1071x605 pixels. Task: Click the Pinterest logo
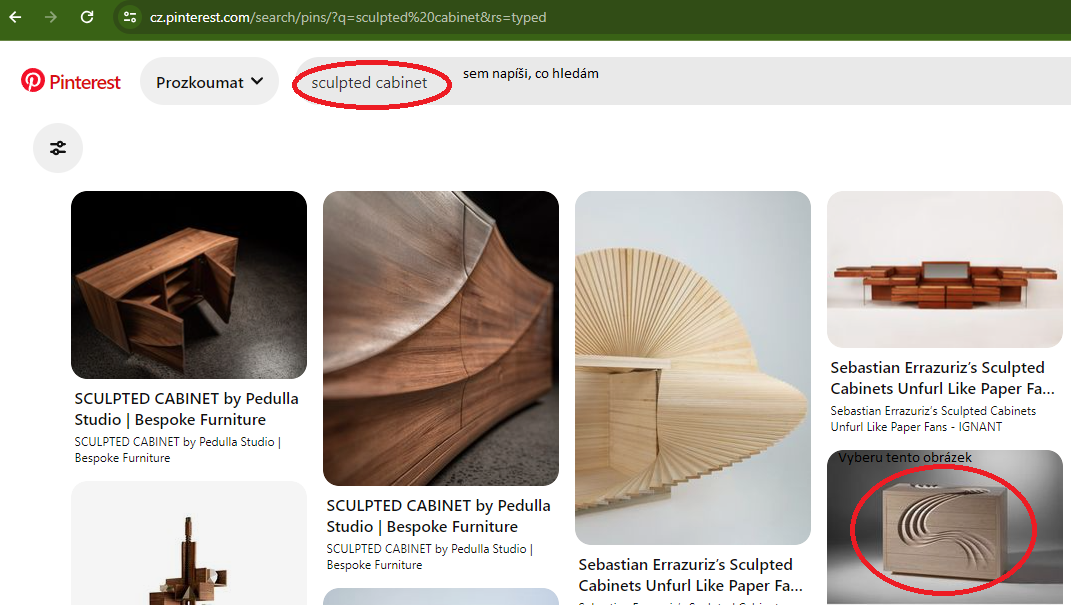pos(71,82)
